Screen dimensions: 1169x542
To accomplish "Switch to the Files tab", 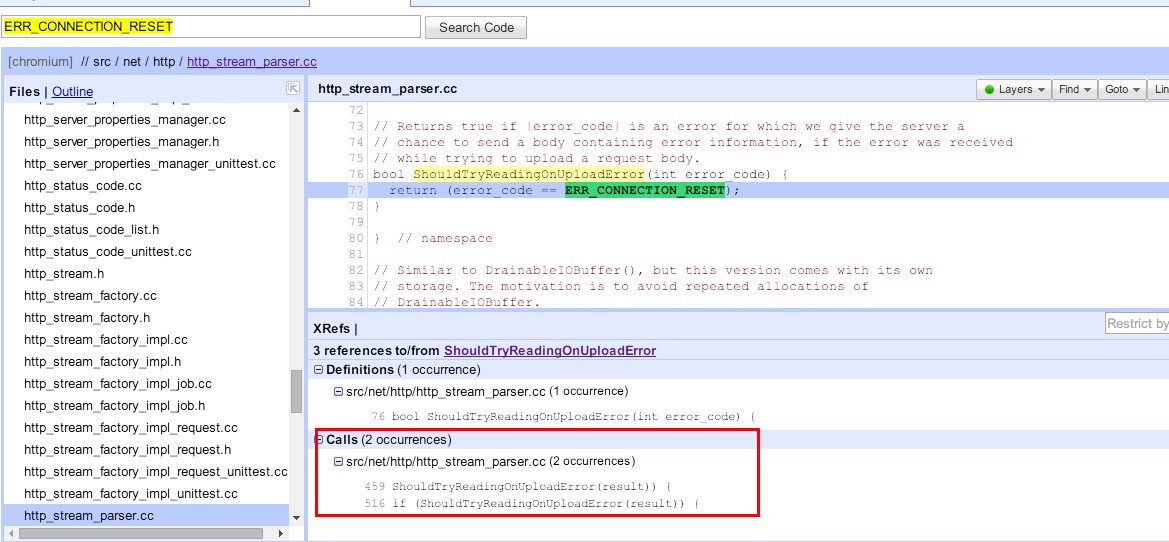I will 24,92.
